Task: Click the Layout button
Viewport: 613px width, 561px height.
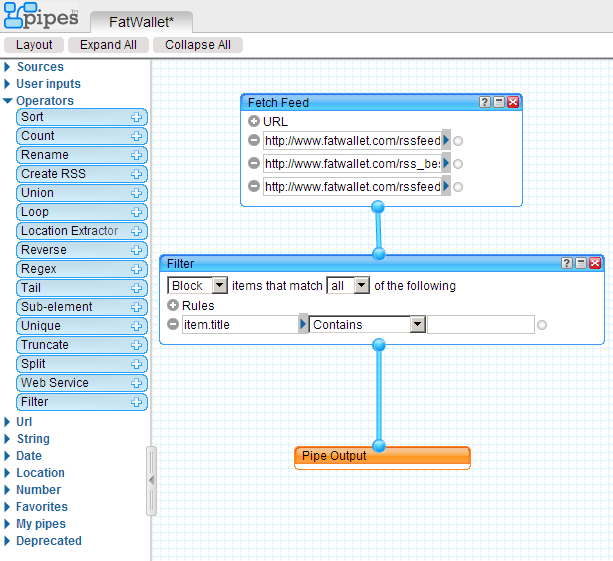Action: click(x=34, y=45)
